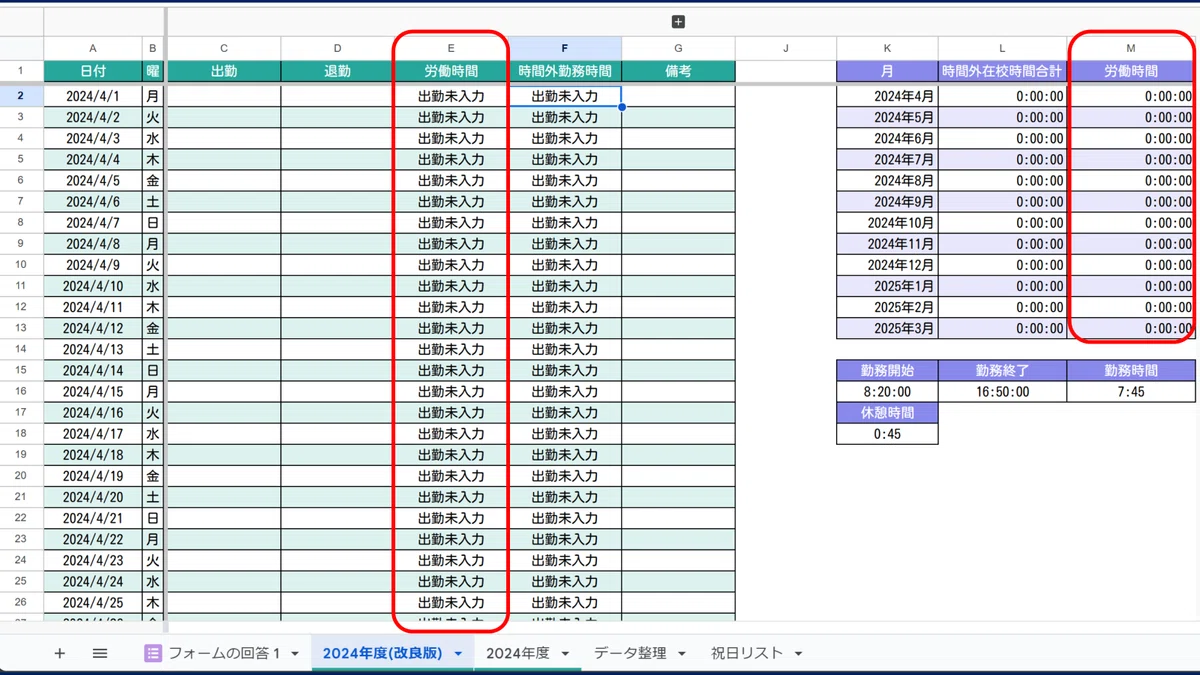This screenshot has width=1200, height=675.
Task: Select the 8:20:00 start time cell
Action: pyautogui.click(x=887, y=392)
